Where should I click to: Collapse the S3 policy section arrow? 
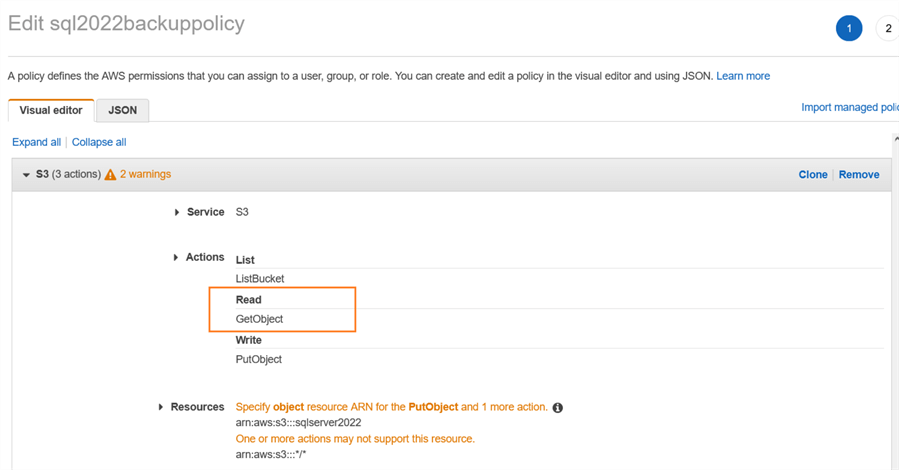pos(26,175)
